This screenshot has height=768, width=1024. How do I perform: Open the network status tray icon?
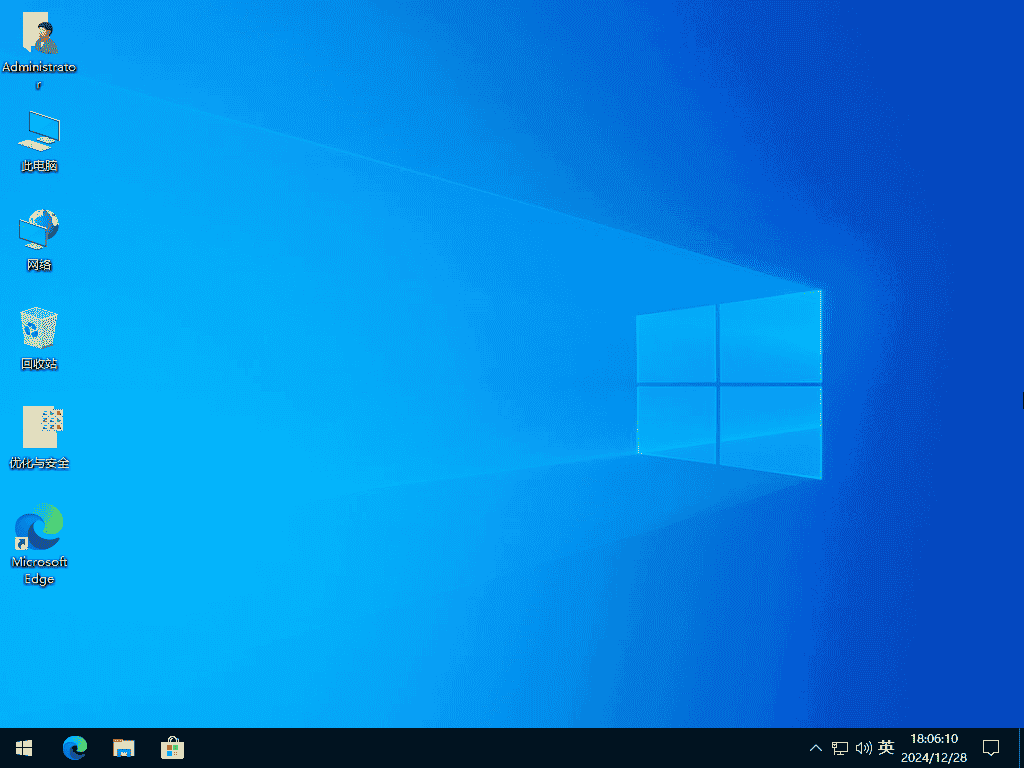[840, 748]
